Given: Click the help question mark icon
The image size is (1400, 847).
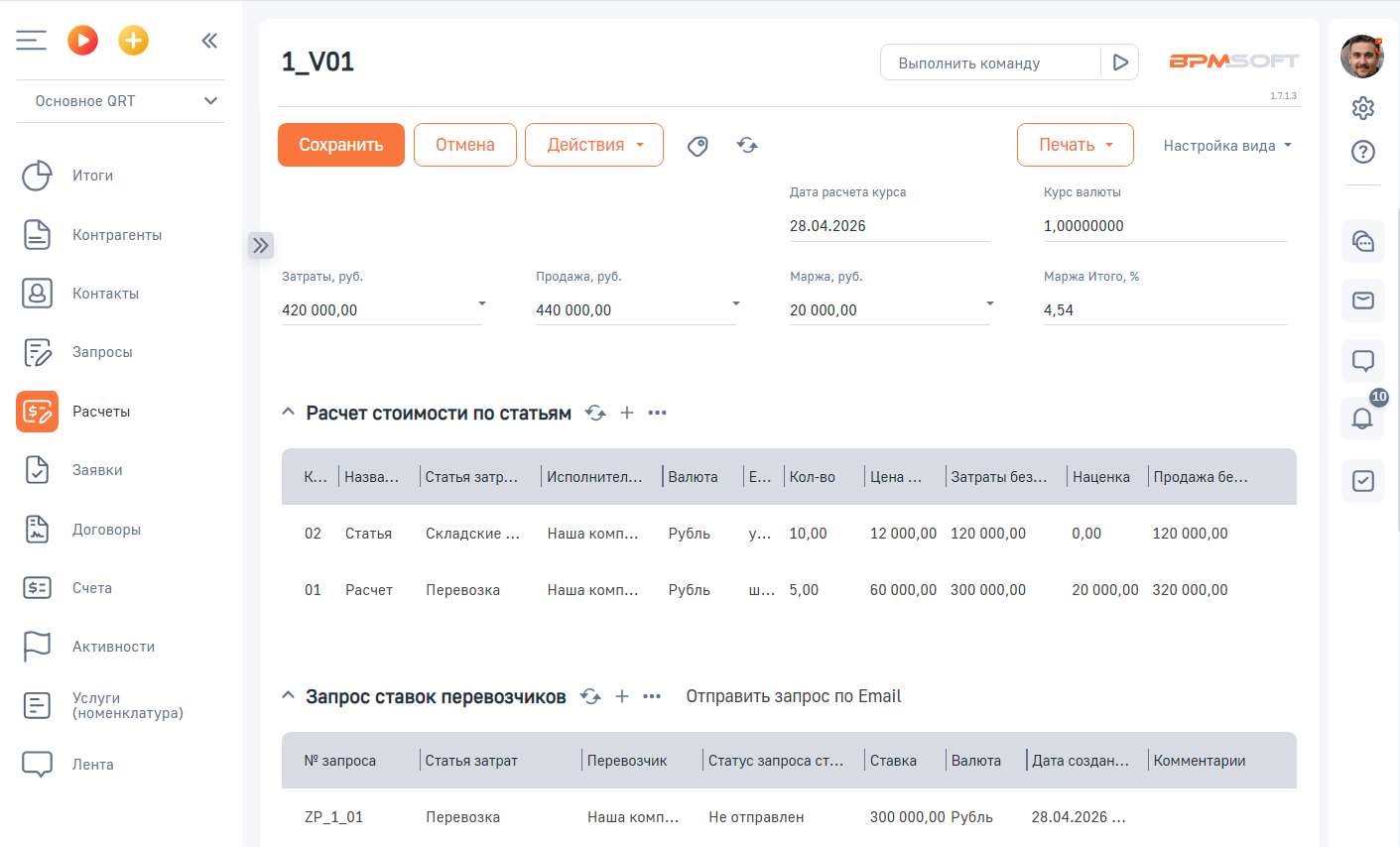Looking at the screenshot, I should click(x=1362, y=152).
